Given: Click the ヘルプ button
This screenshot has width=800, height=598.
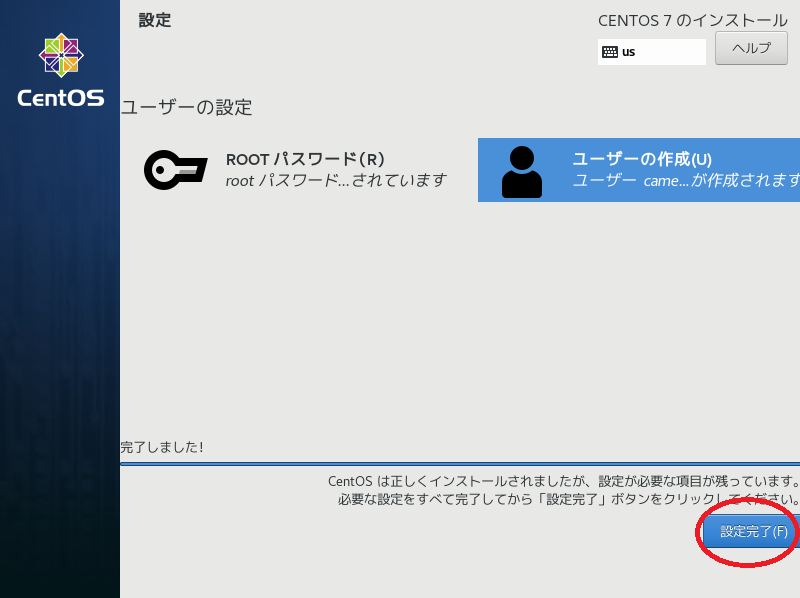Looking at the screenshot, I should click(751, 48).
